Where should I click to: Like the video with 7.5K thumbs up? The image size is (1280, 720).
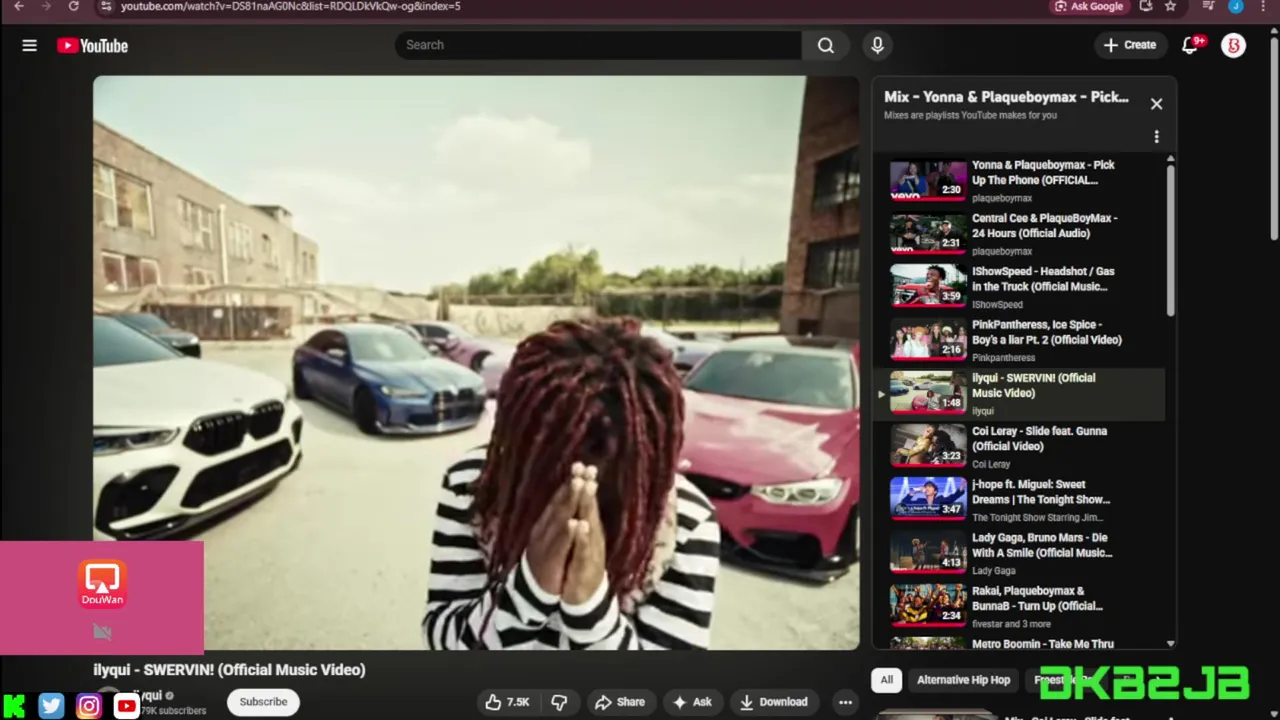click(508, 702)
